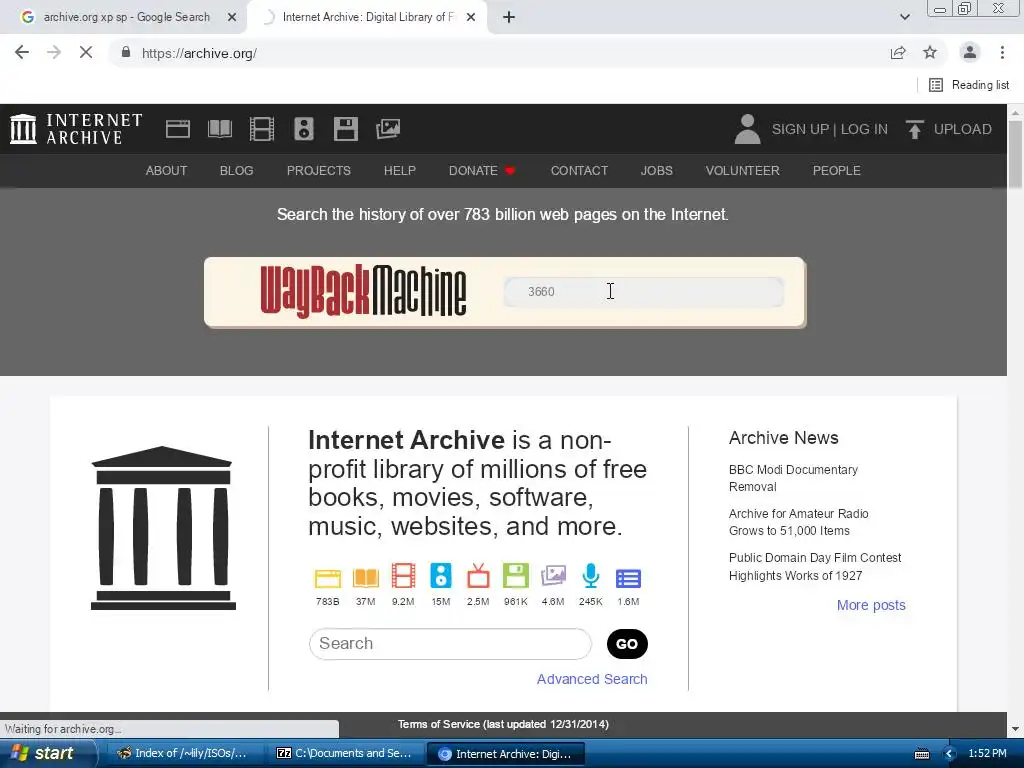Click the UPLOAD link text
The width and height of the screenshot is (1024, 768).
point(963,129)
